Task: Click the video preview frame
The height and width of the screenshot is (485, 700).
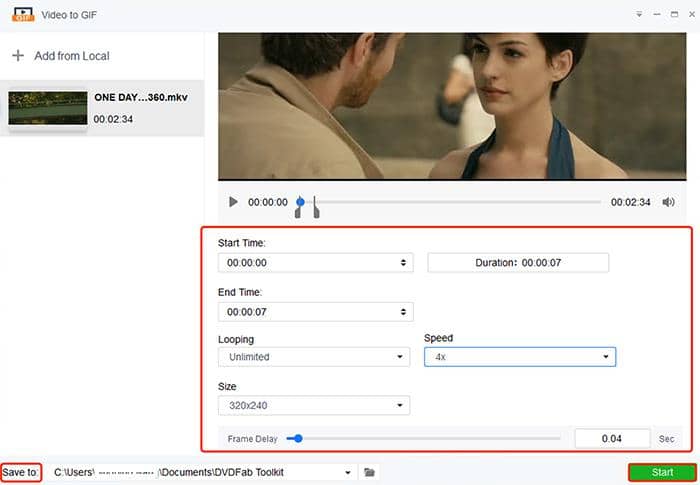Action: coord(452,106)
